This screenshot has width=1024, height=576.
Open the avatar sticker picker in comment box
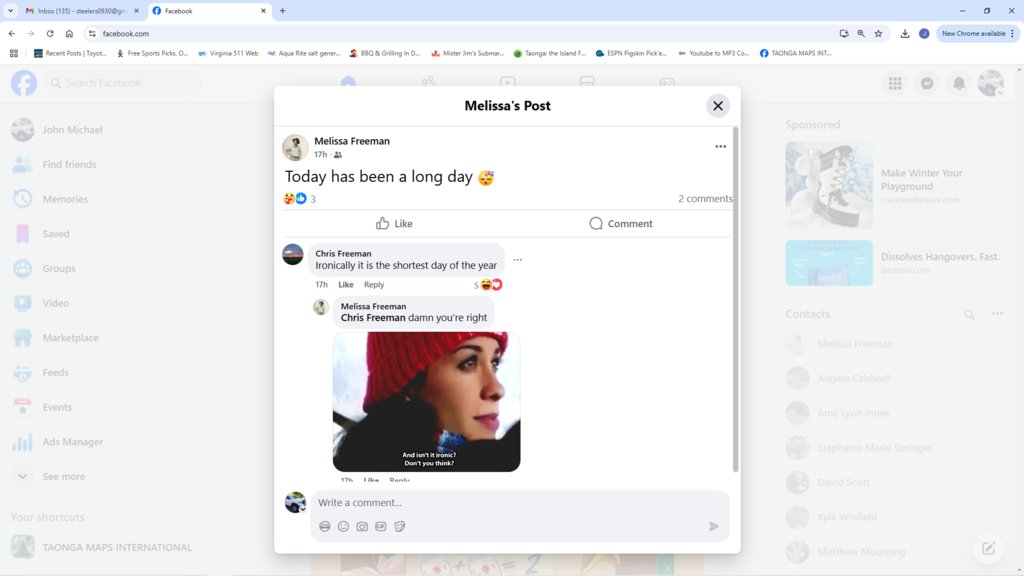(x=325, y=526)
